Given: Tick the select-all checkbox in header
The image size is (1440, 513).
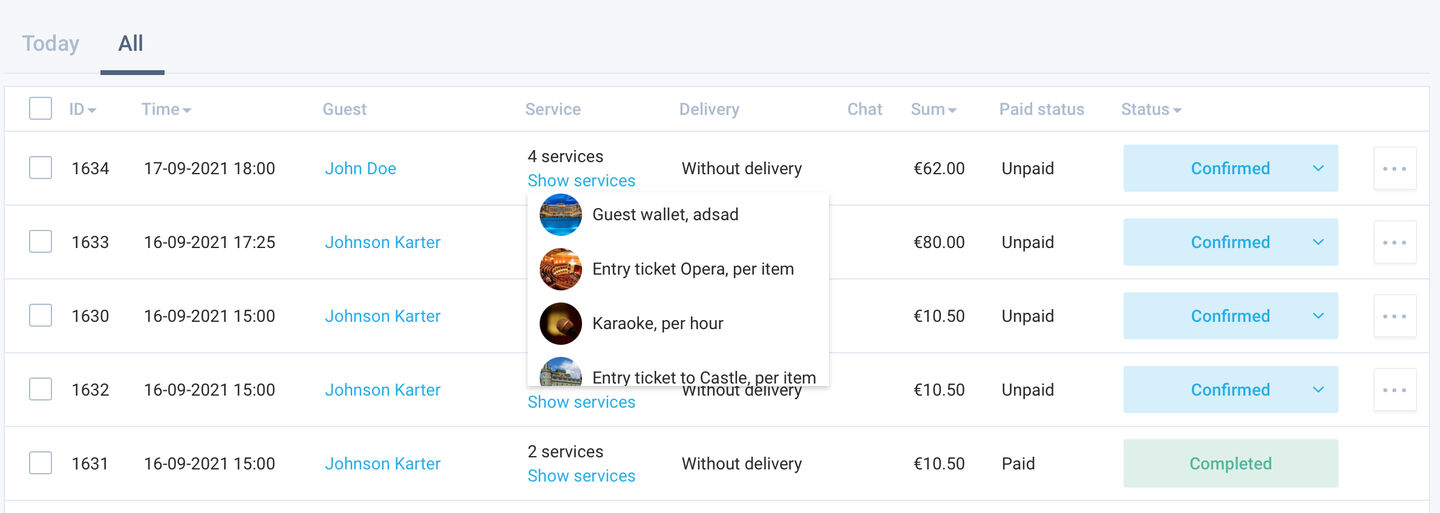Looking at the screenshot, I should (40, 108).
